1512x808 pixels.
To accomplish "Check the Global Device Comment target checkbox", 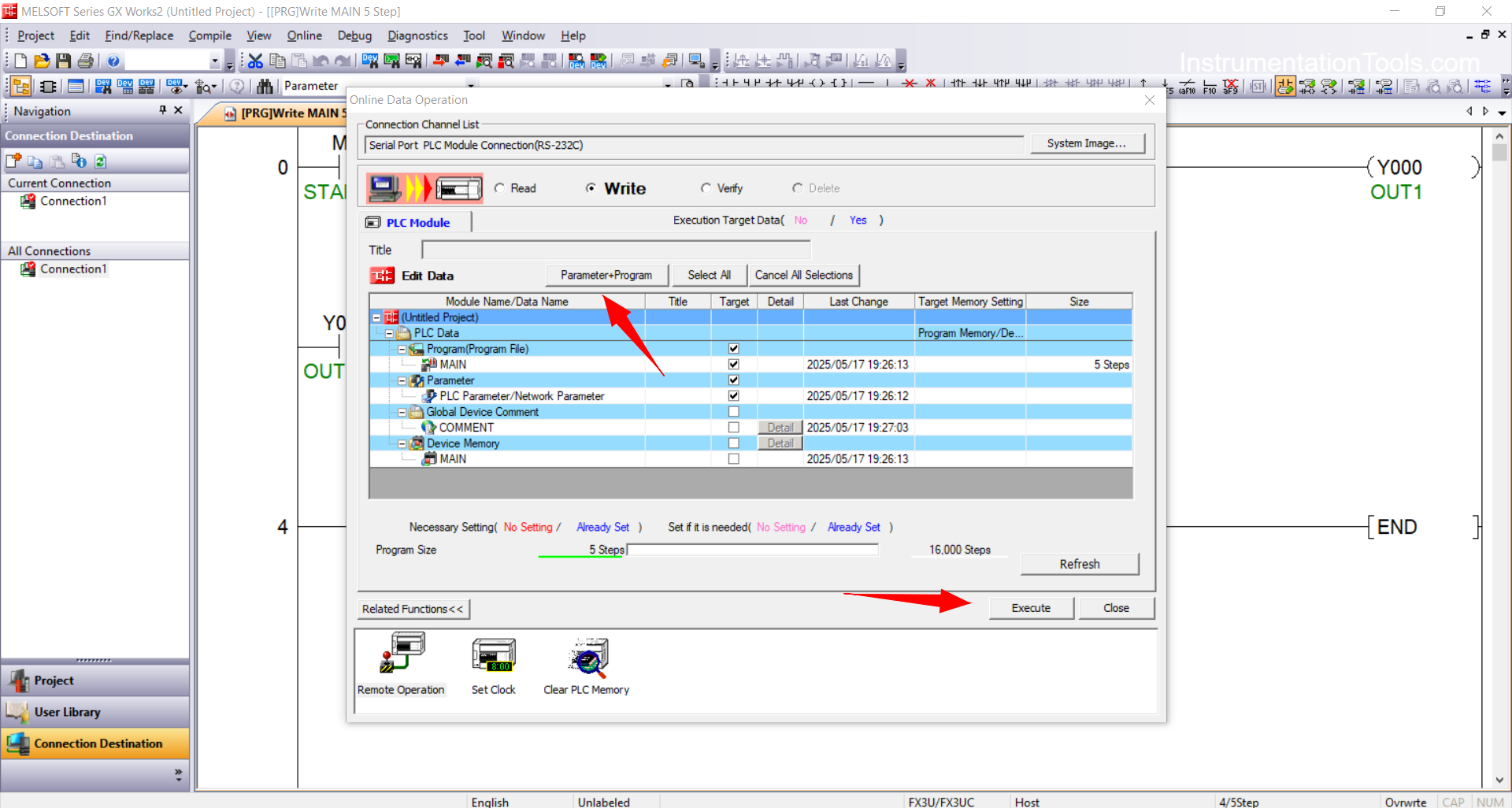I will coord(733,411).
